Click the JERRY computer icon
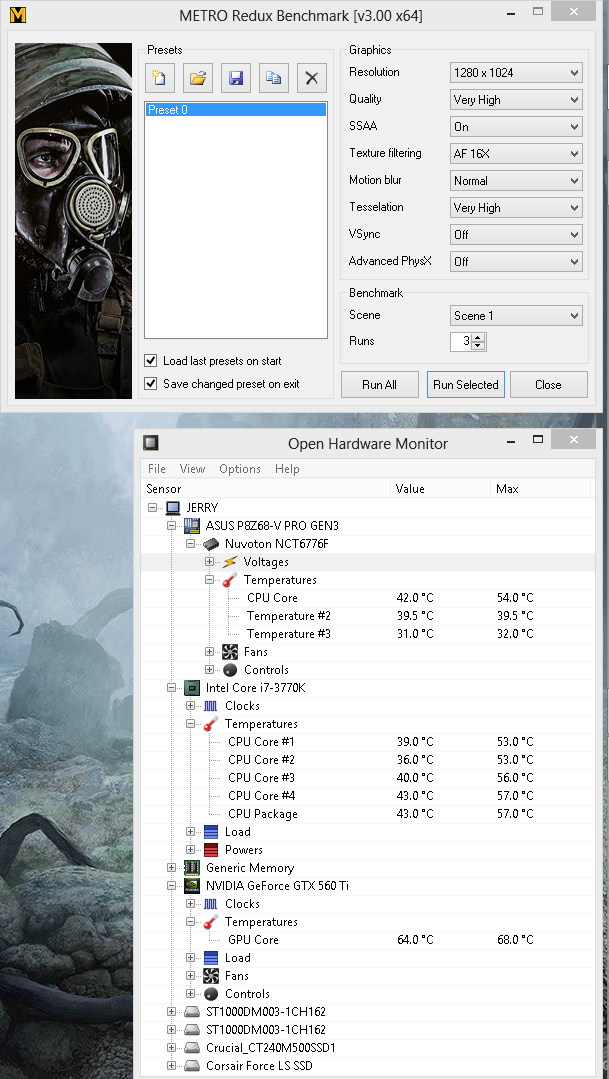This screenshot has height=1079, width=609. (173, 508)
